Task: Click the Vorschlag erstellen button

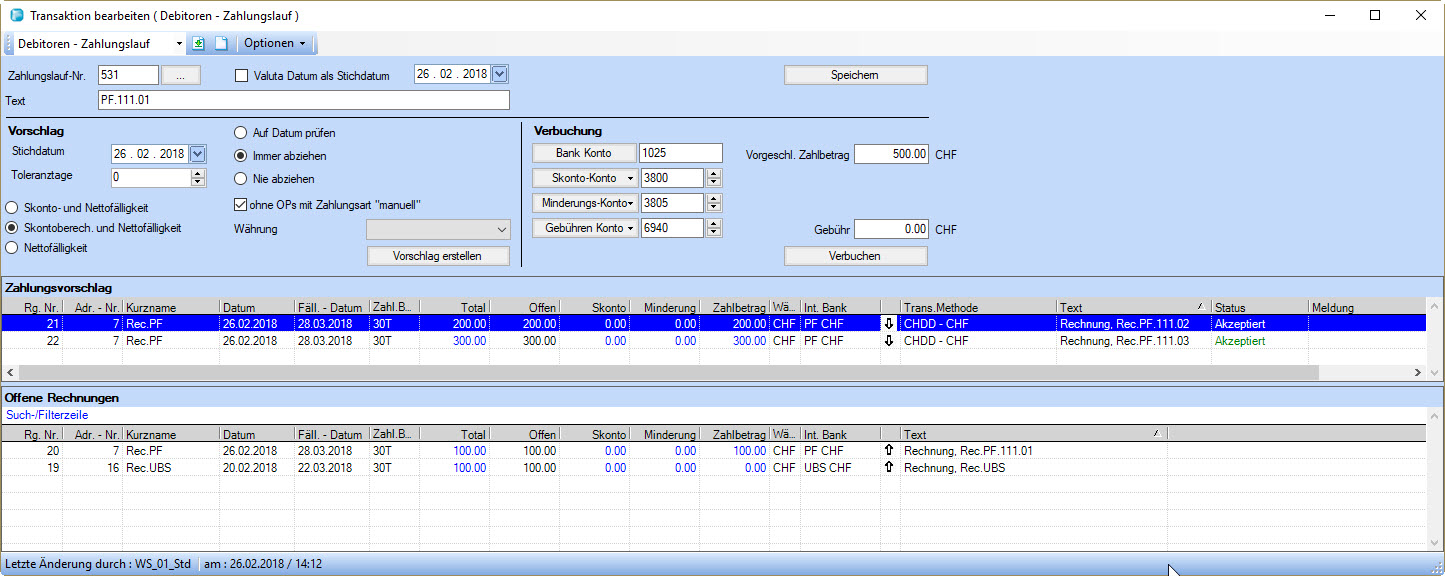Action: 437,255
